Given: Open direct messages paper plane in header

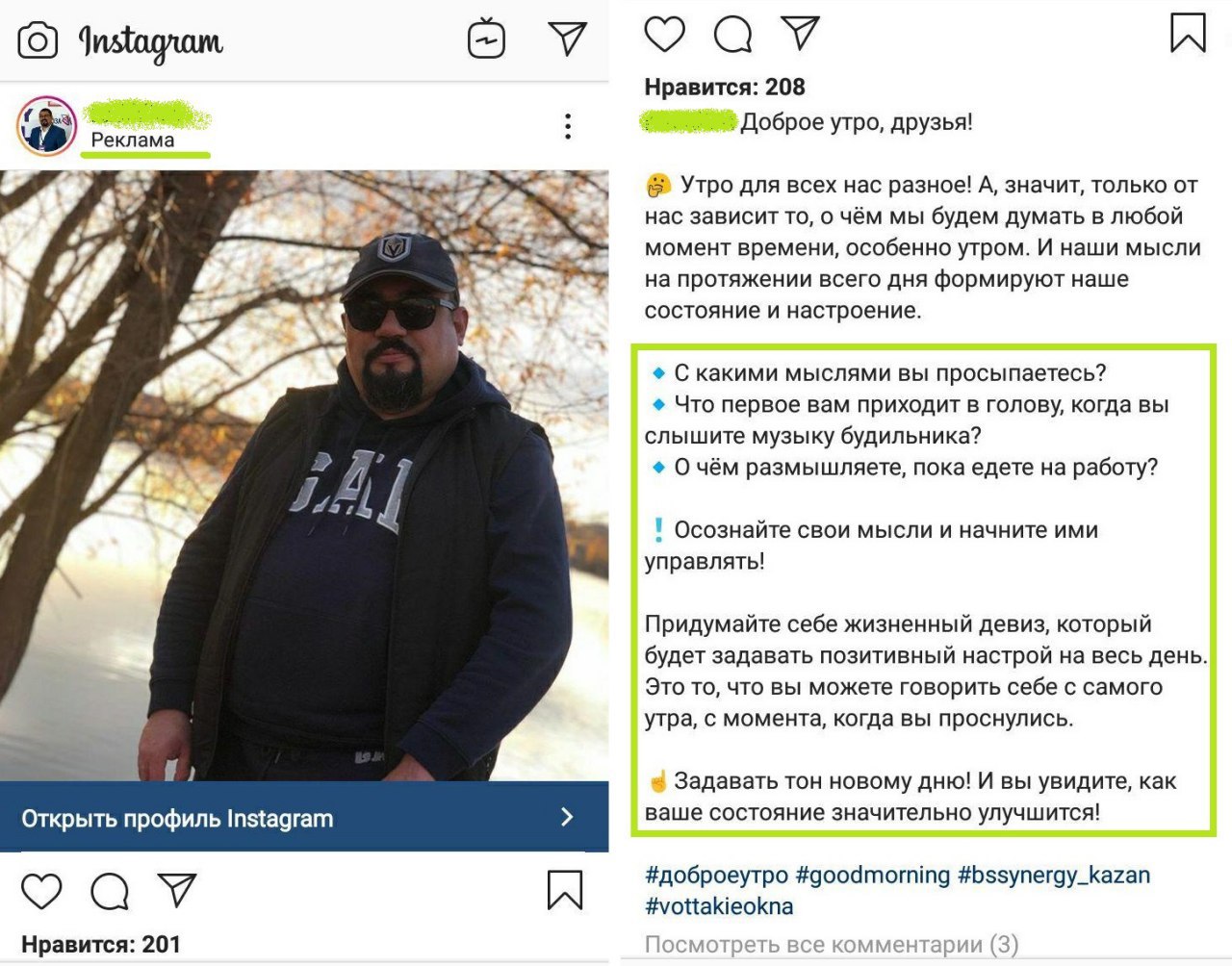Looking at the screenshot, I should (567, 38).
